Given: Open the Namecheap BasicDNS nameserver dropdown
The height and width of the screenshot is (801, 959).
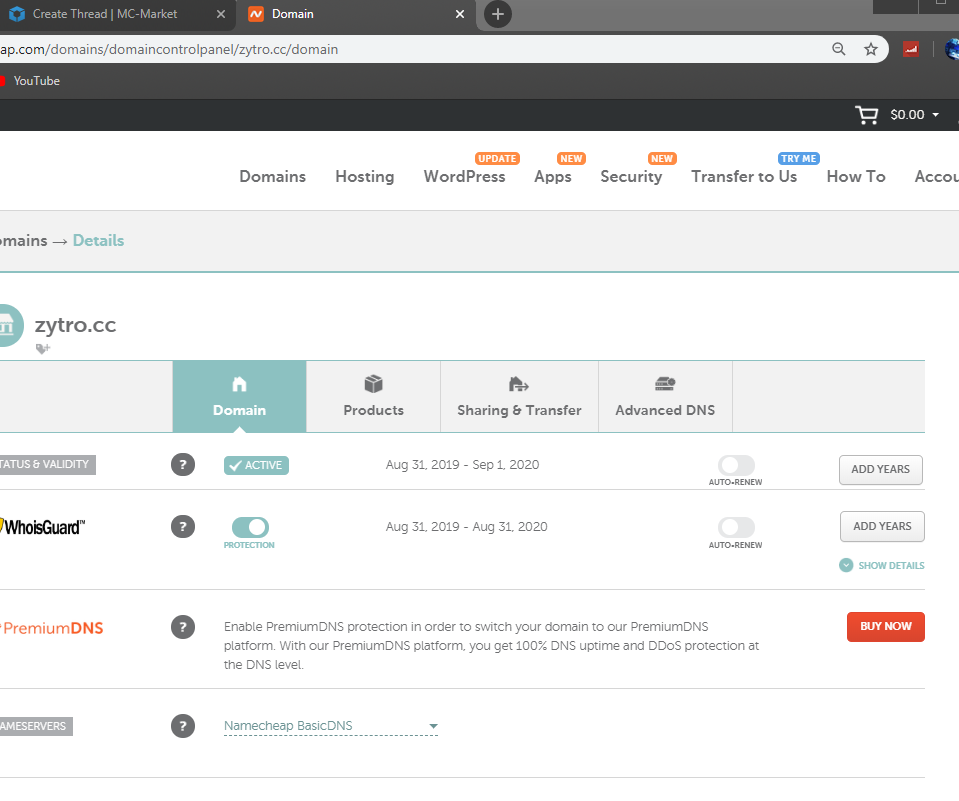Looking at the screenshot, I should click(331, 726).
